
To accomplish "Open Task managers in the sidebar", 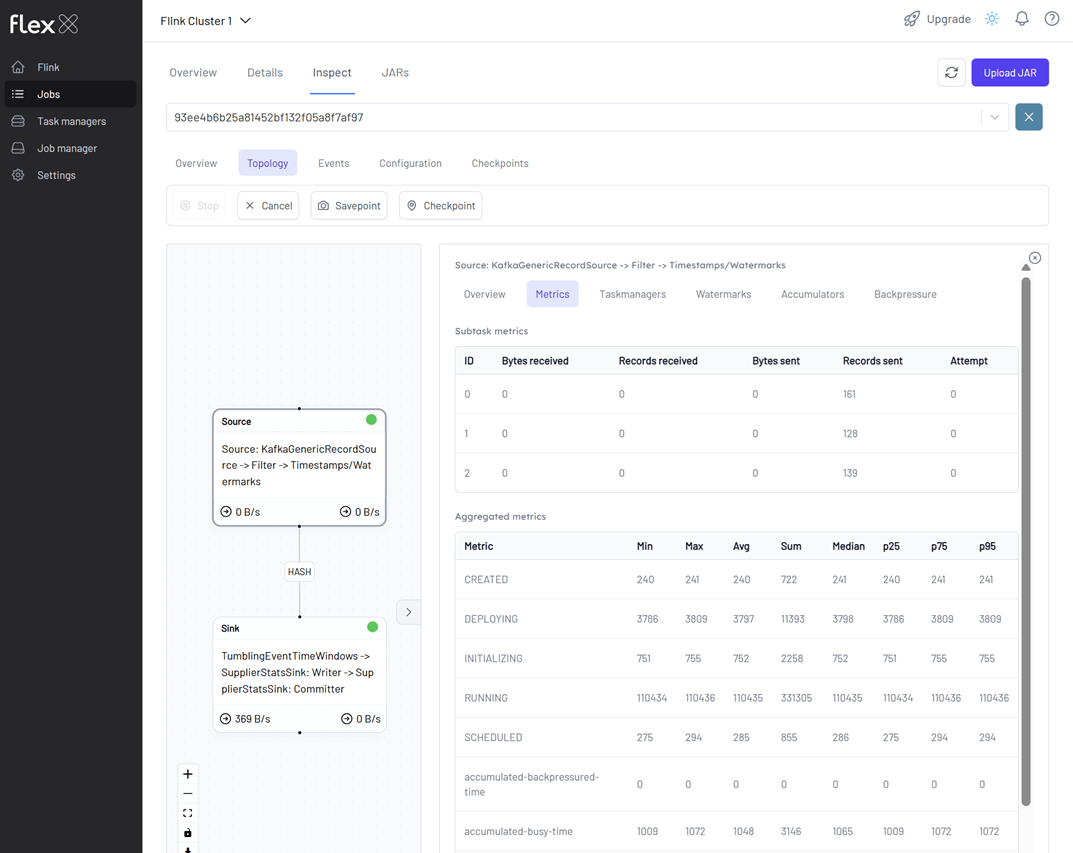I will [x=71, y=121].
